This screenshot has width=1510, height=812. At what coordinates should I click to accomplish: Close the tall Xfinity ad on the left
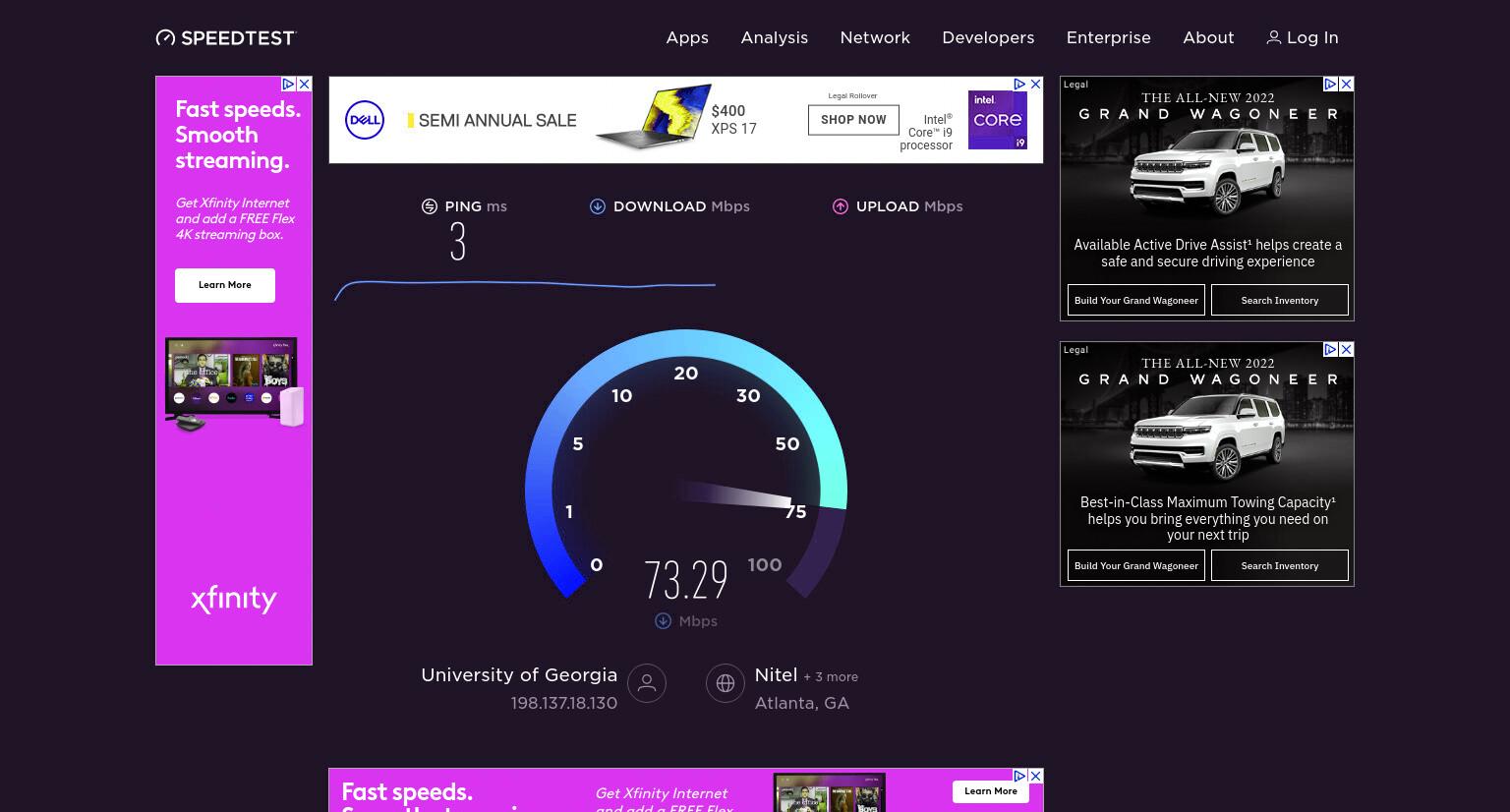(305, 85)
